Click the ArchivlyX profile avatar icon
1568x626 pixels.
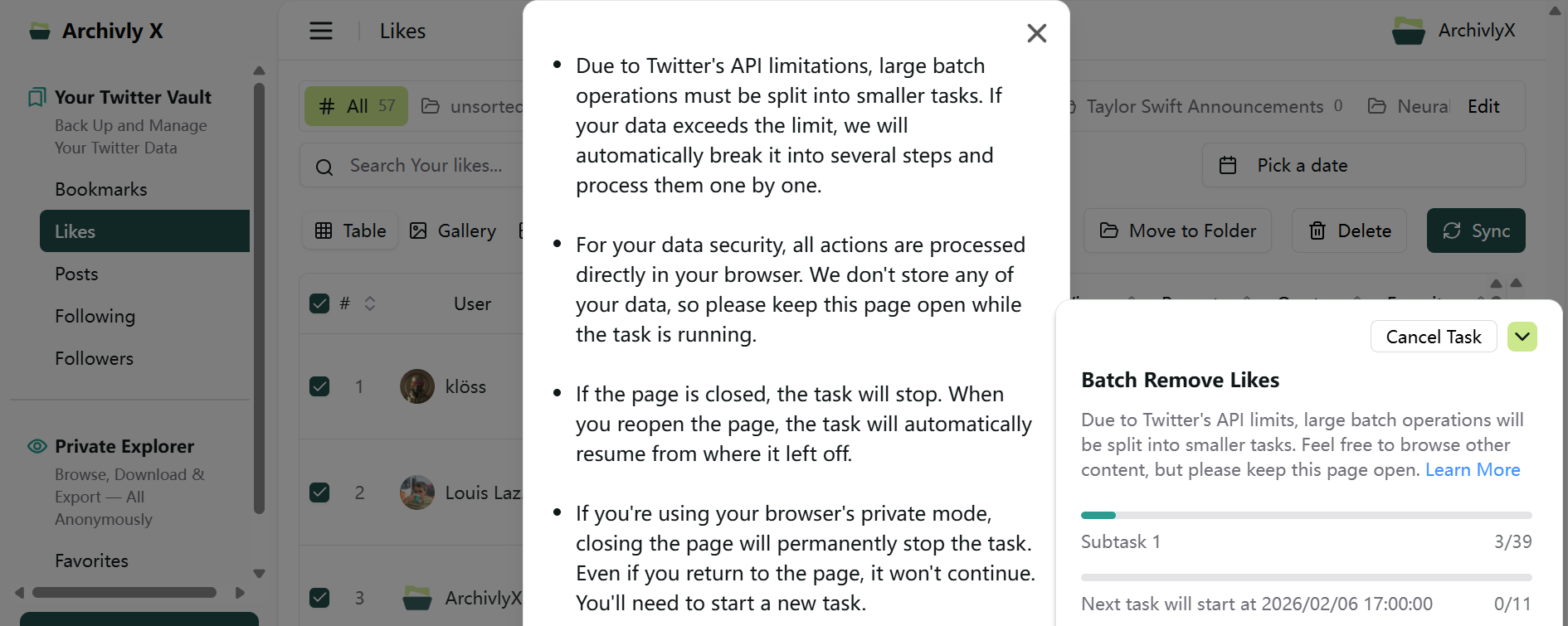click(1408, 31)
